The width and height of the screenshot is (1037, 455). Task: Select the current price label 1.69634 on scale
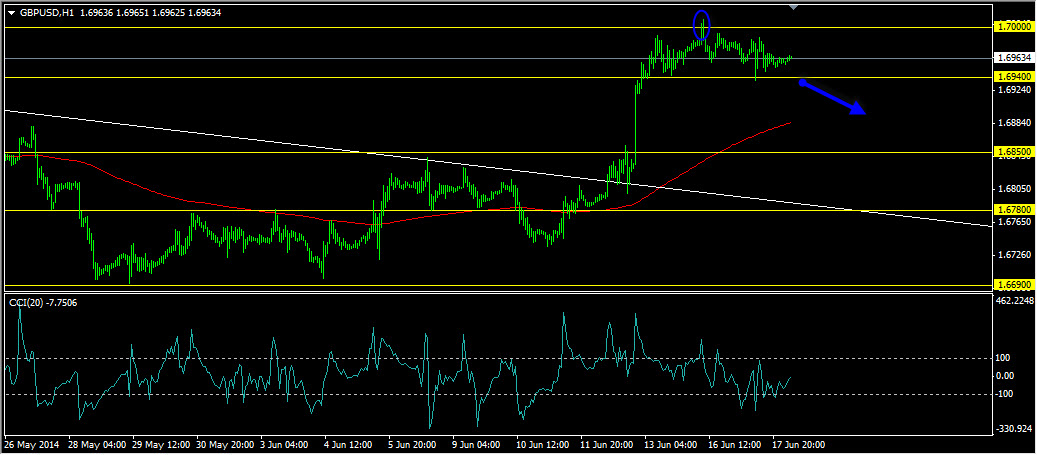coord(1013,58)
